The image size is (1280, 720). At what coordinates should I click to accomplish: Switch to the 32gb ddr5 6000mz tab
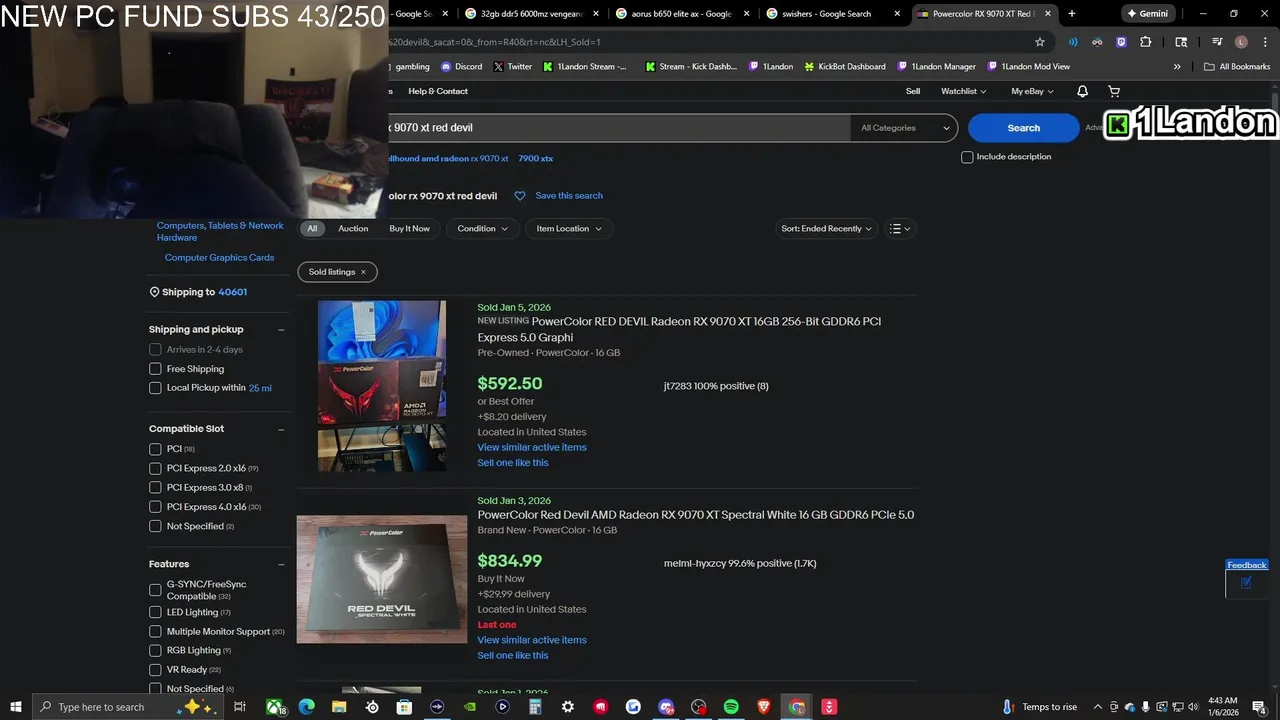[530, 14]
